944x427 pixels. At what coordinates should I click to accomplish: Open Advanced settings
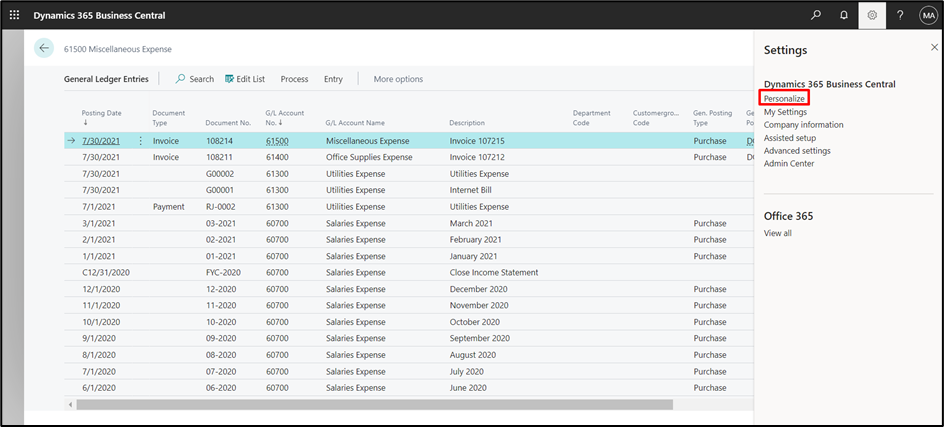pos(797,151)
